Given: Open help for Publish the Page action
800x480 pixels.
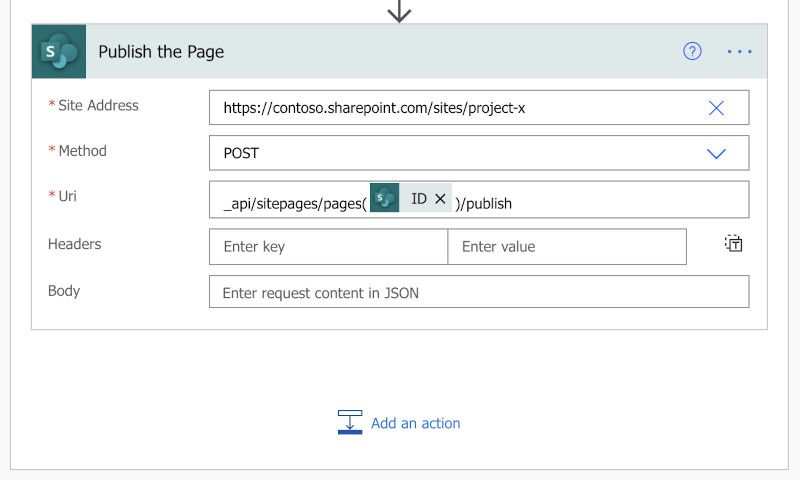Looking at the screenshot, I should [x=692, y=51].
